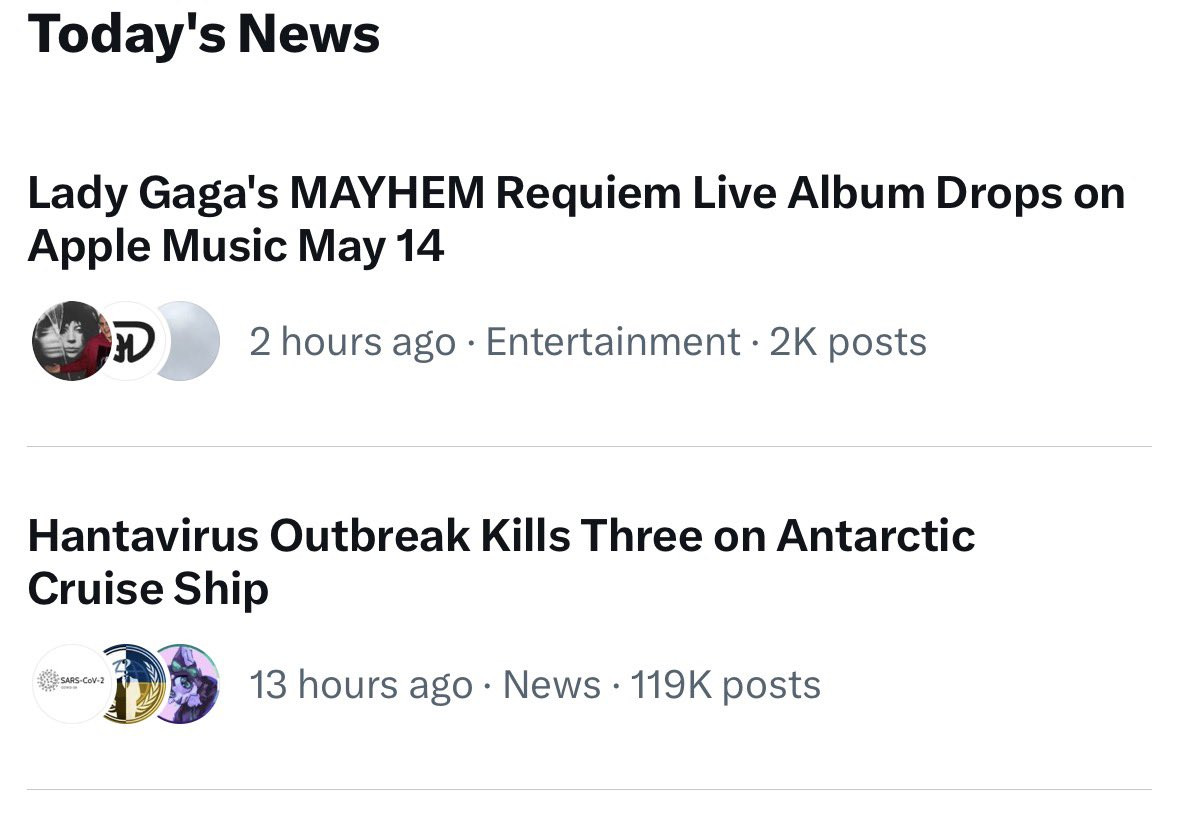This screenshot has width=1179, height=819.
Task: Open the Lady Gaga MAYHEM Requiem headline
Action: tap(576, 219)
